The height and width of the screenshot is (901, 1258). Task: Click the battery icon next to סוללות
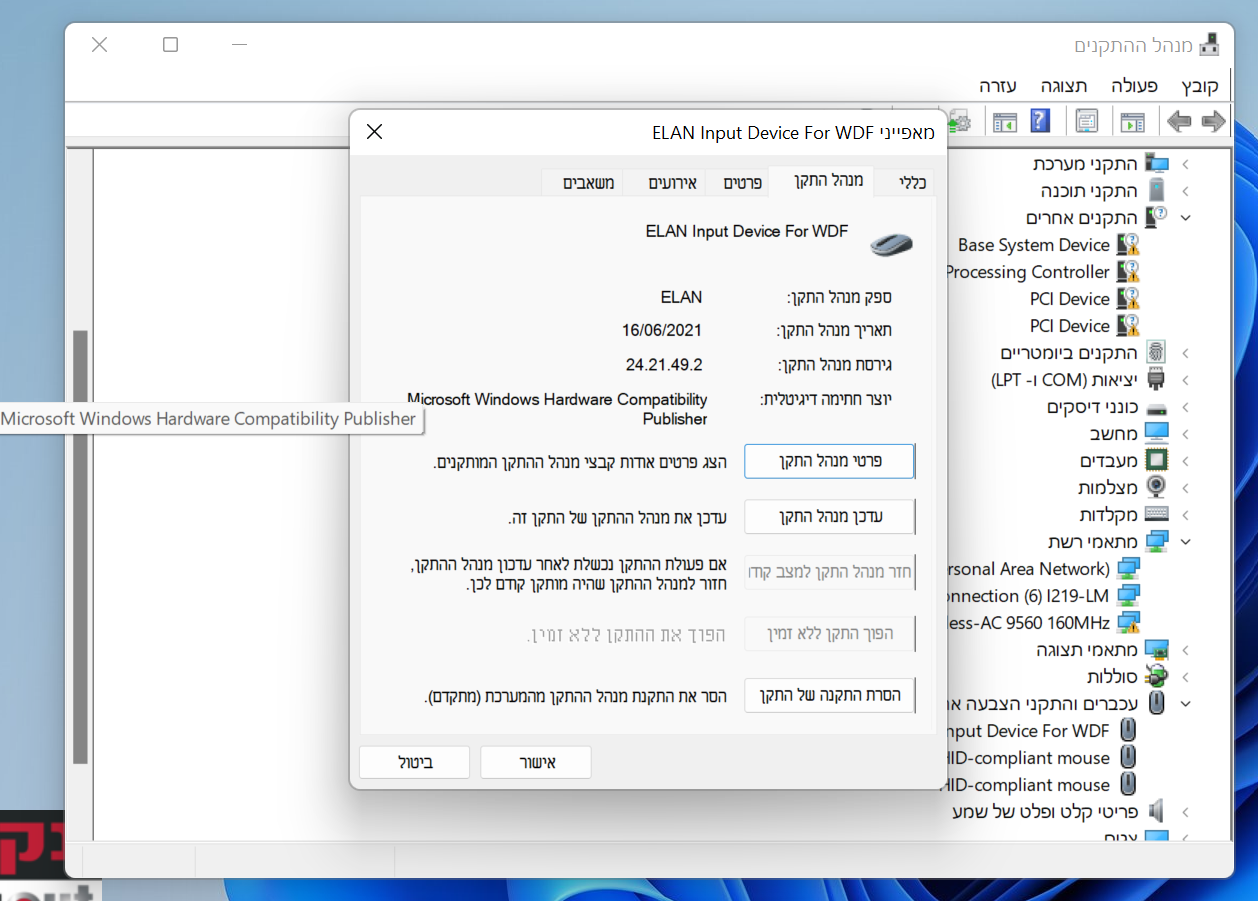click(1157, 675)
